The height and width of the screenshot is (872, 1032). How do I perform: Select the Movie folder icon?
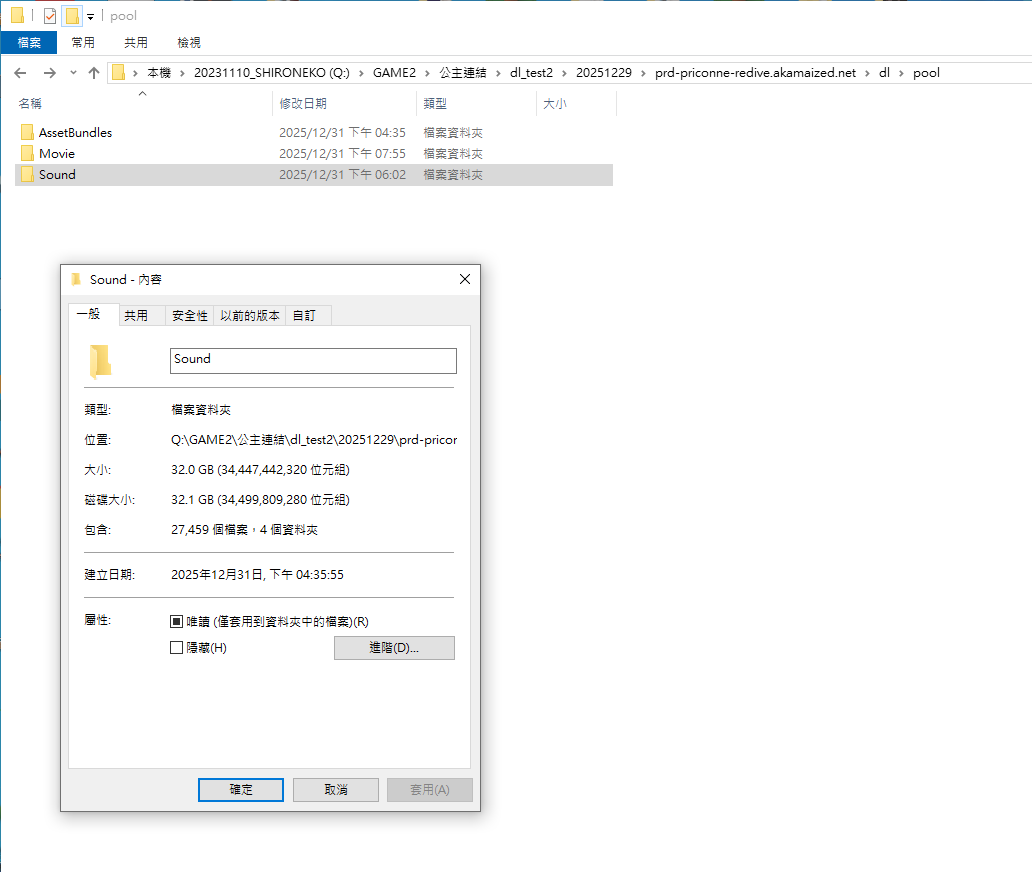pyautogui.click(x=27, y=153)
